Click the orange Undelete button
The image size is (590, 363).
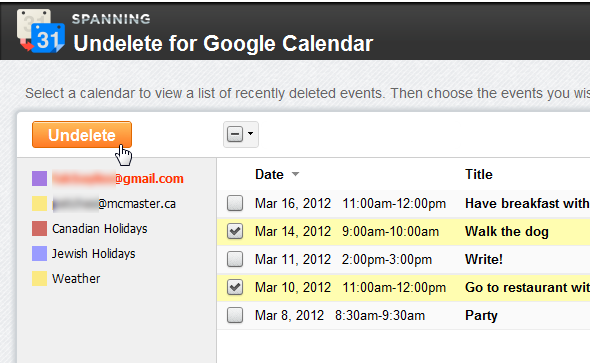click(x=82, y=135)
